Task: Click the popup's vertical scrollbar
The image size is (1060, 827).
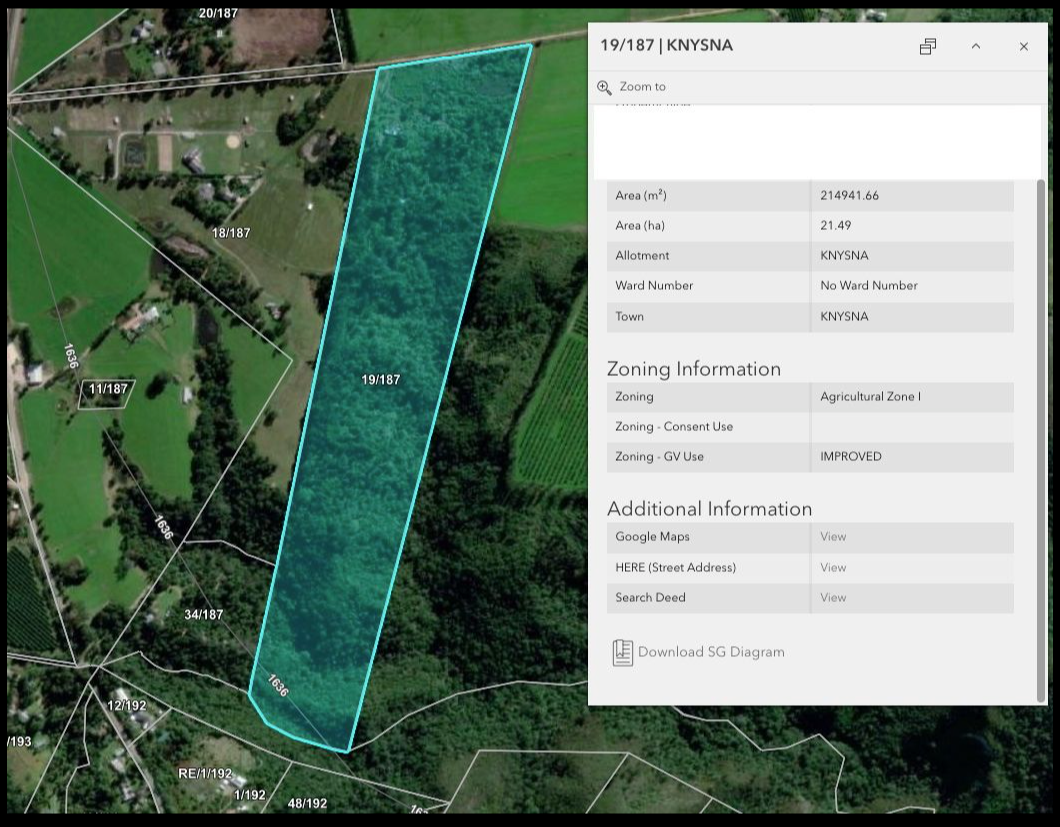Action: tap(1041, 440)
